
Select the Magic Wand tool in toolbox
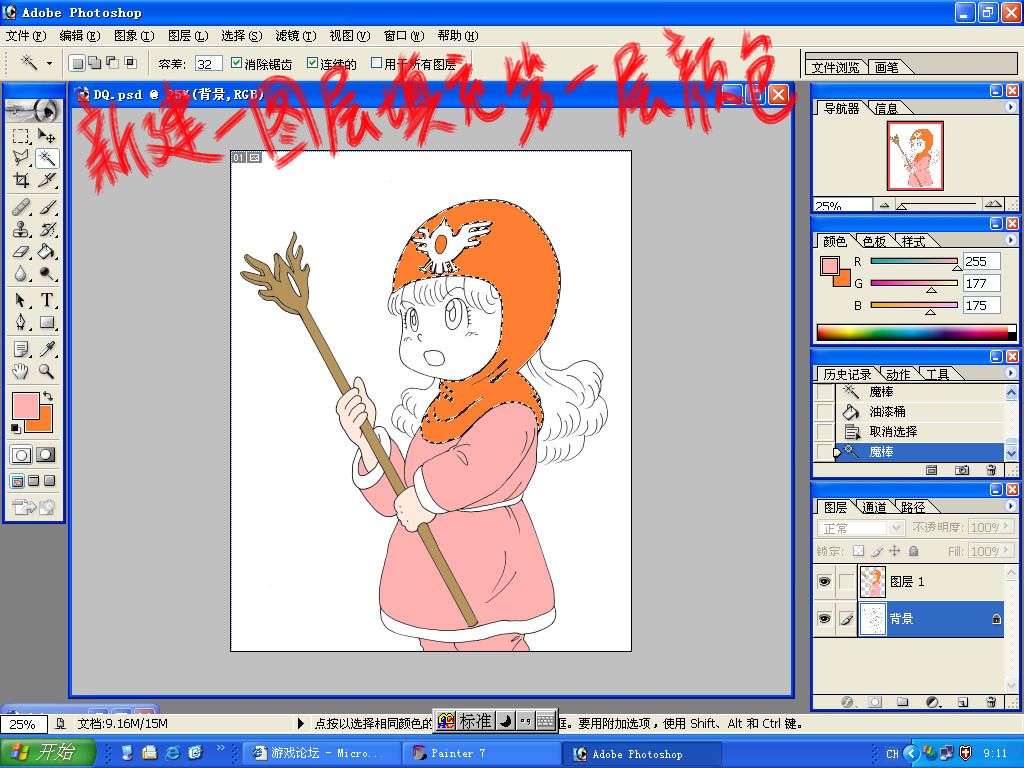point(46,158)
